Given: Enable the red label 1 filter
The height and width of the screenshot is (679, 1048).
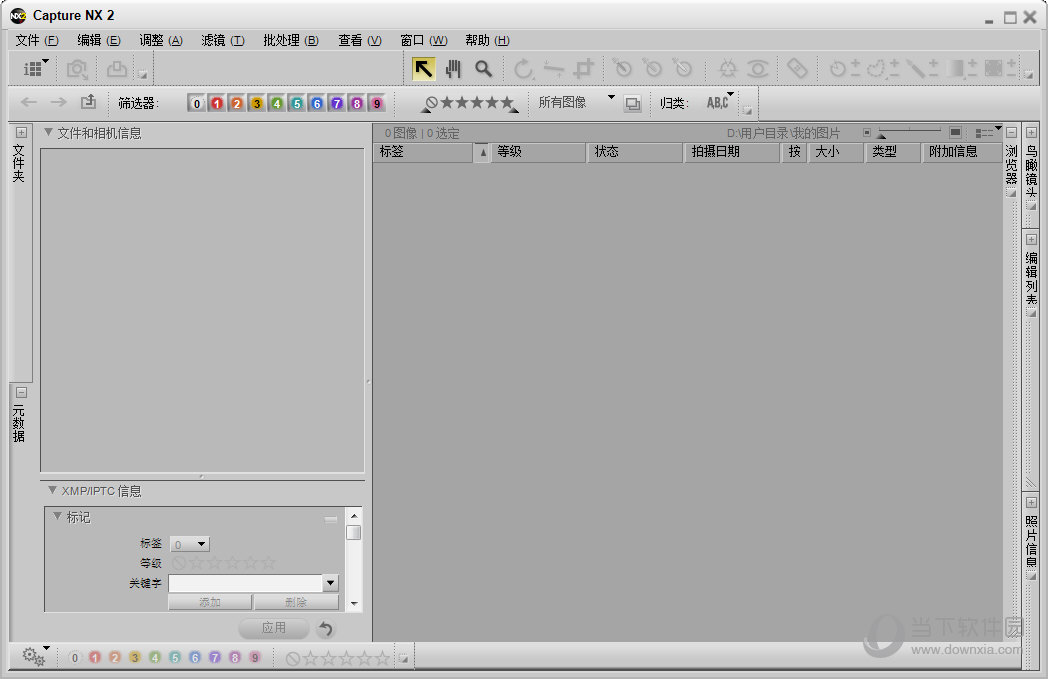Looking at the screenshot, I should pyautogui.click(x=218, y=102).
